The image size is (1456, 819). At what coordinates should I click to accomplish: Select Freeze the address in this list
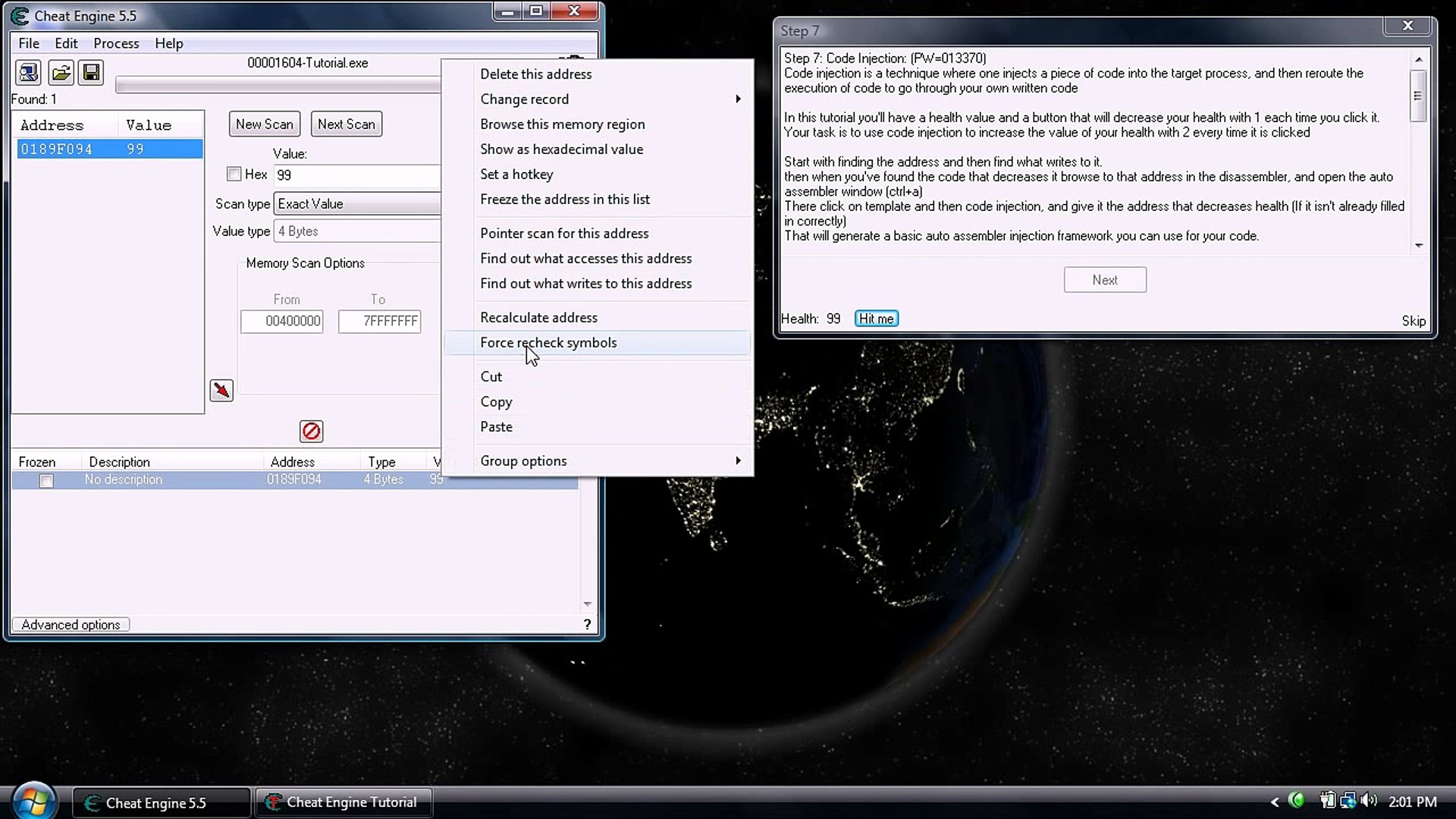564,199
